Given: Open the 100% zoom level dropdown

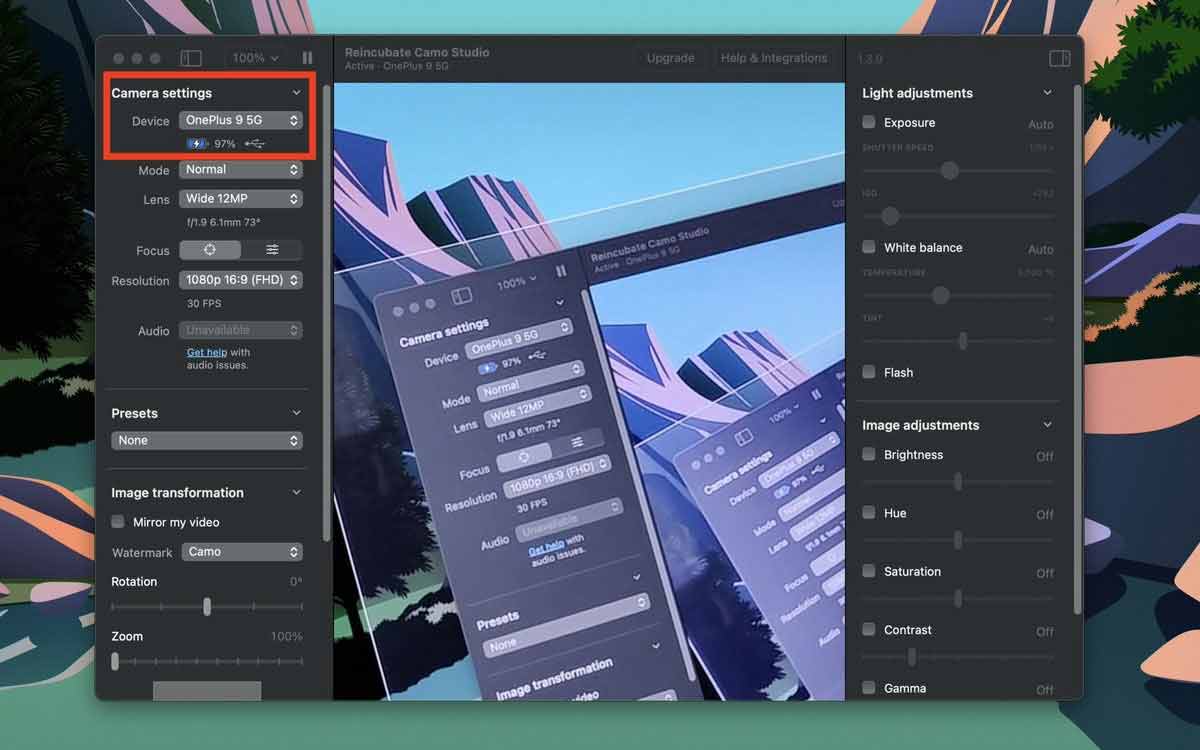Looking at the screenshot, I should pyautogui.click(x=256, y=59).
